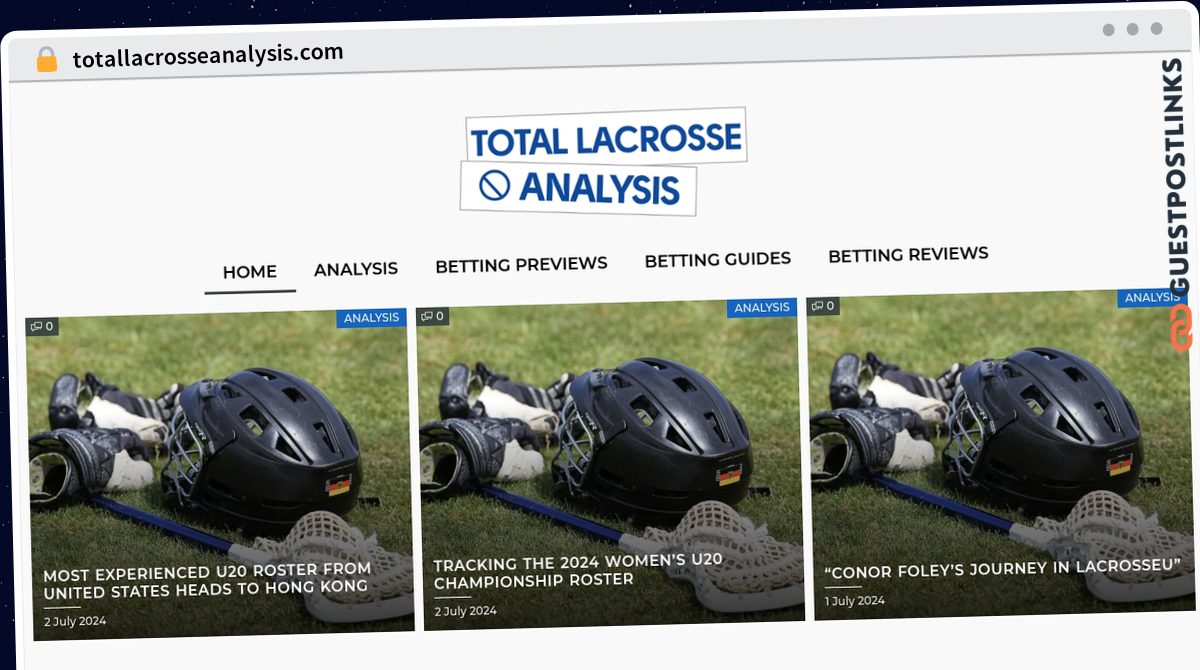Select the Analysis tag on third article
This screenshot has width=1200, height=670.
point(1151,298)
